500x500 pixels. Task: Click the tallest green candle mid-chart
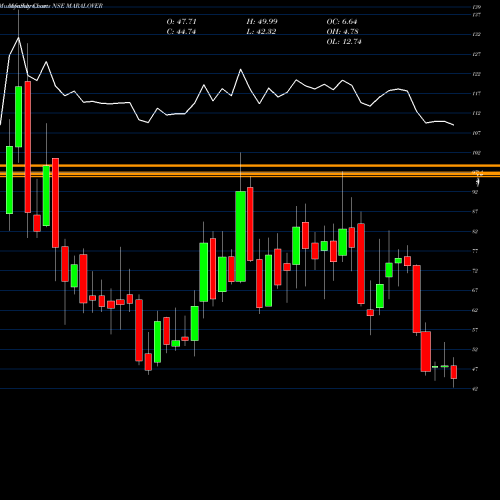coord(241,236)
